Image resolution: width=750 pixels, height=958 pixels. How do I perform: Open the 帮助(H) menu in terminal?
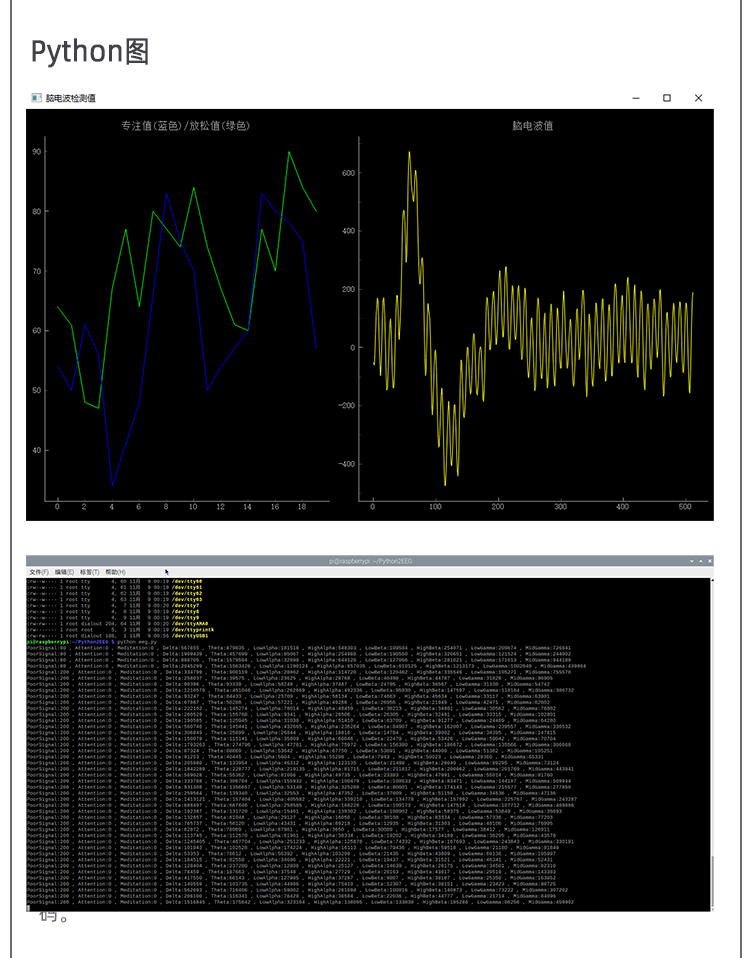[x=117, y=571]
